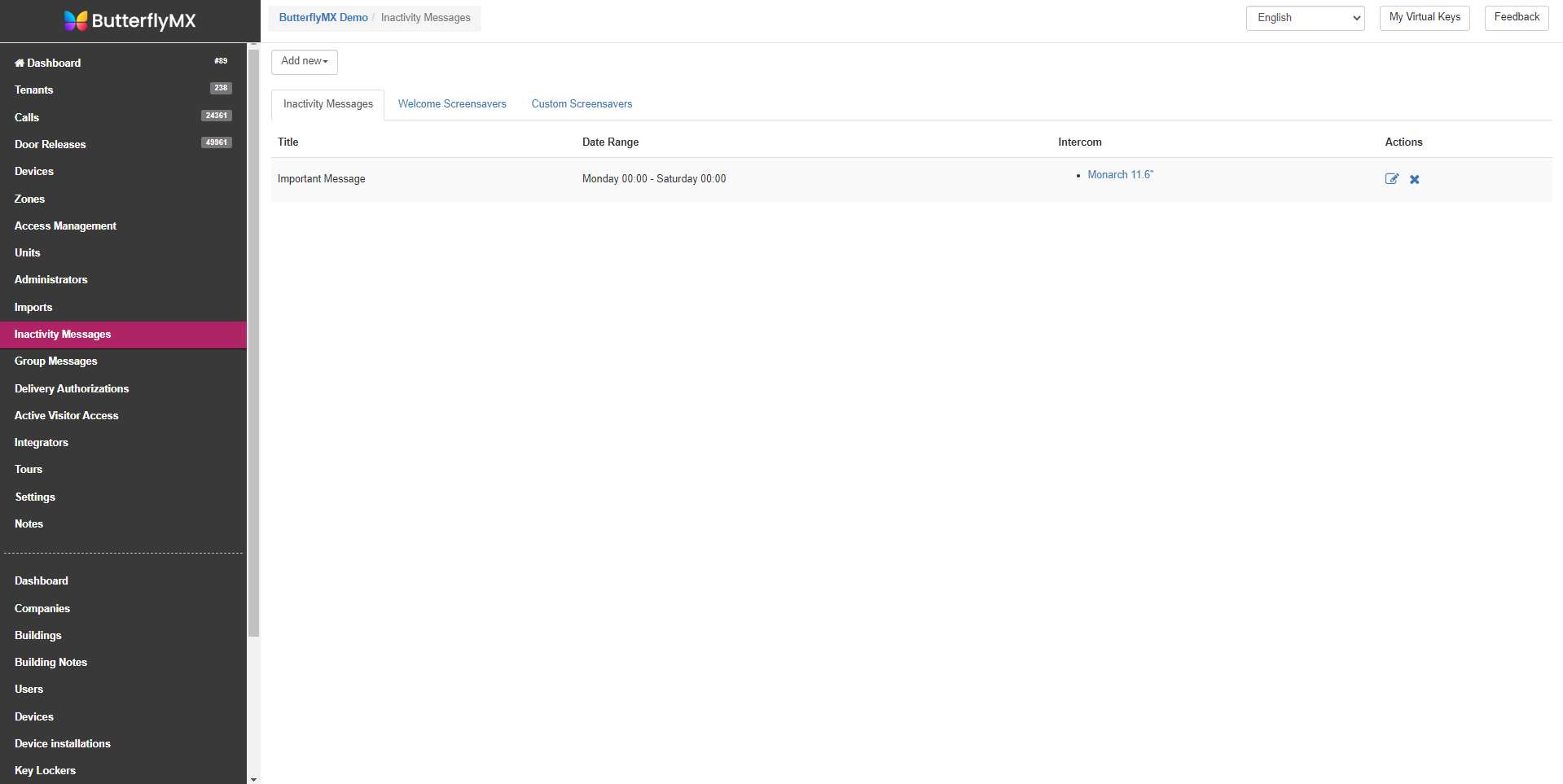
Task: Click the Monday 00:00 - Saturday 00:00 cell
Action: click(x=654, y=179)
